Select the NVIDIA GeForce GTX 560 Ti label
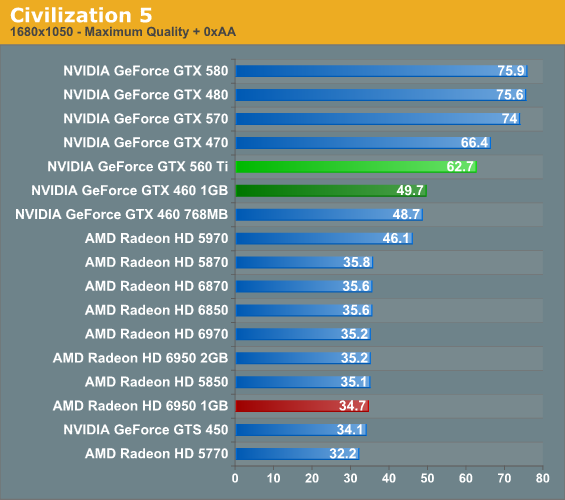Image resolution: width=565 pixels, height=500 pixels. click(x=138, y=167)
